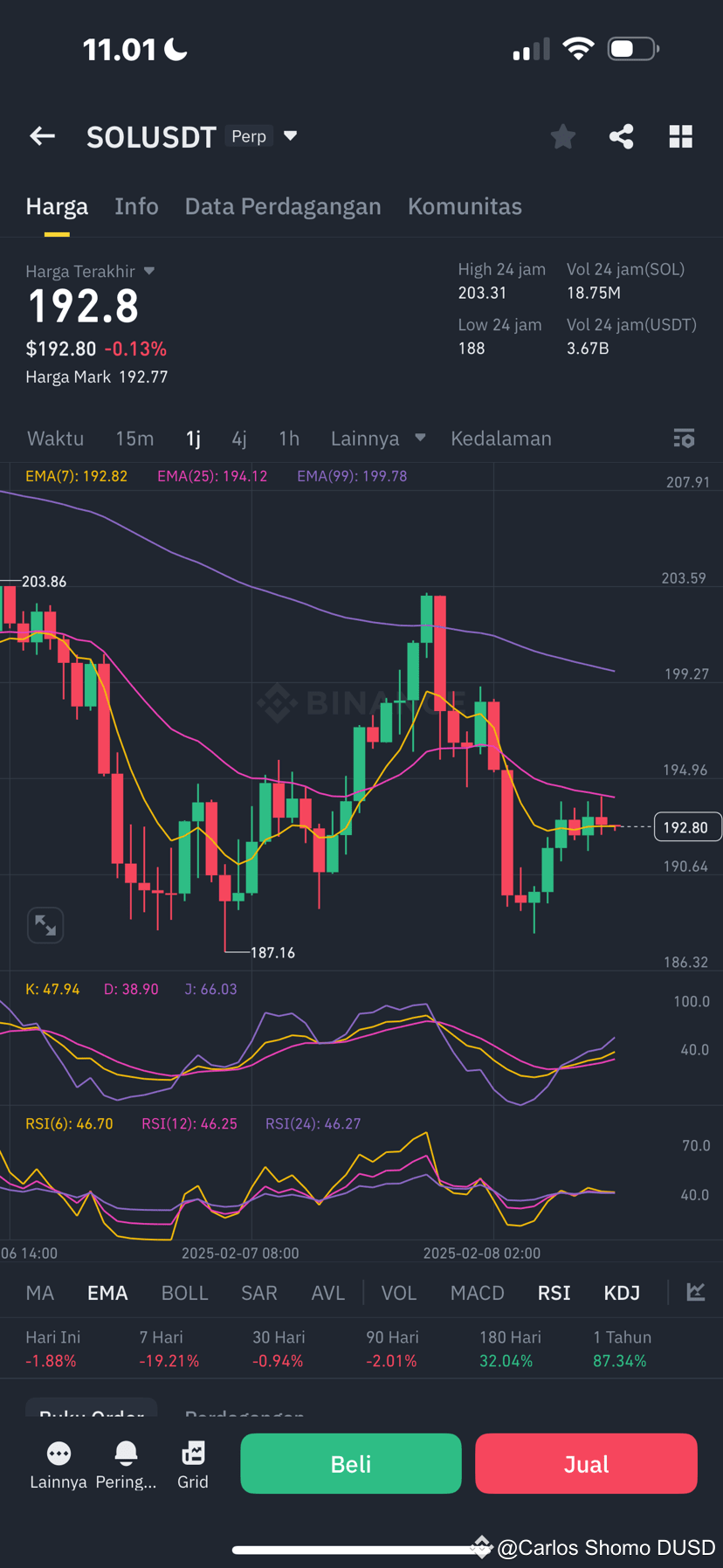Open the Peringatan bell alert icon

[x=127, y=1454]
